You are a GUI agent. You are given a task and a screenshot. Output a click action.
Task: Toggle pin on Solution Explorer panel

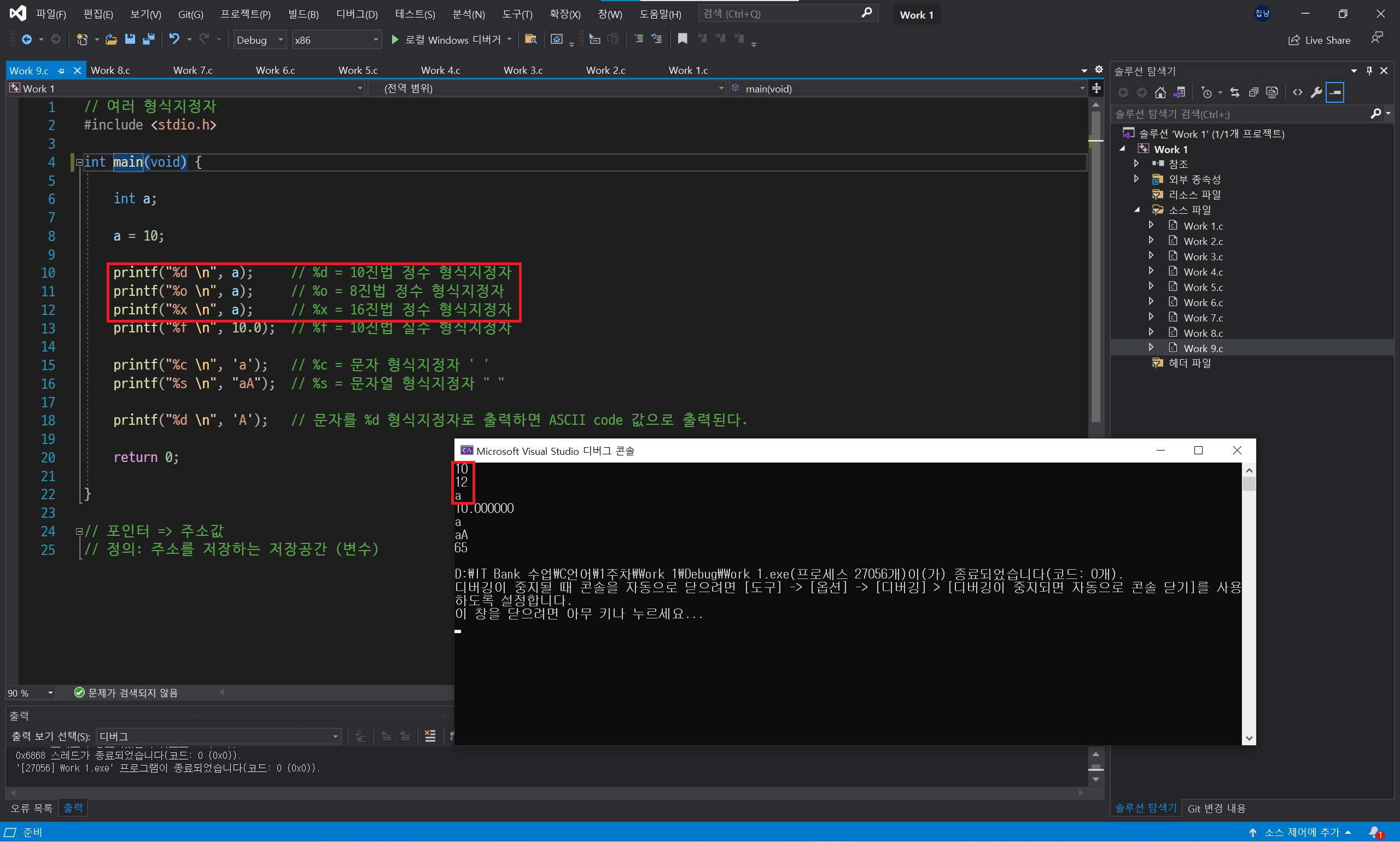tap(1369, 71)
